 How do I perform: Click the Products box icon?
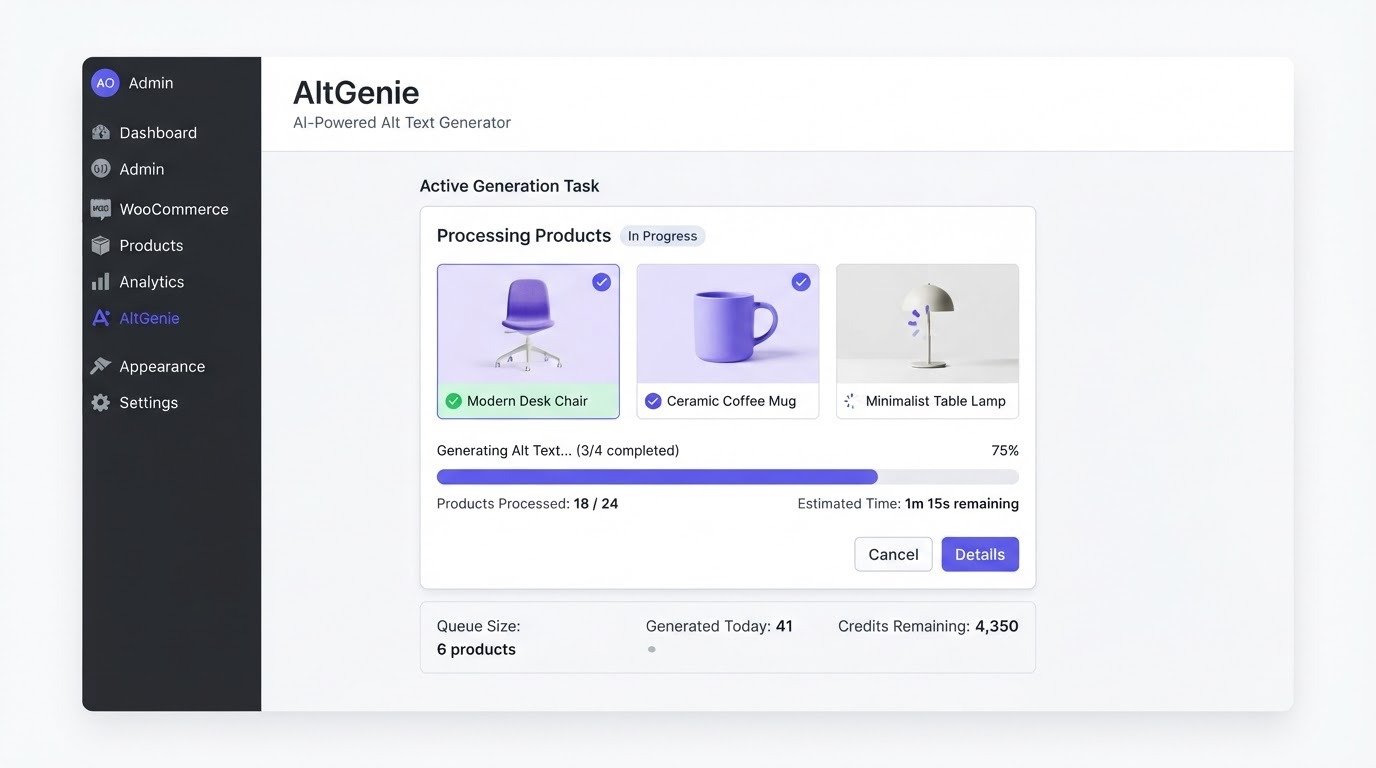tap(101, 245)
